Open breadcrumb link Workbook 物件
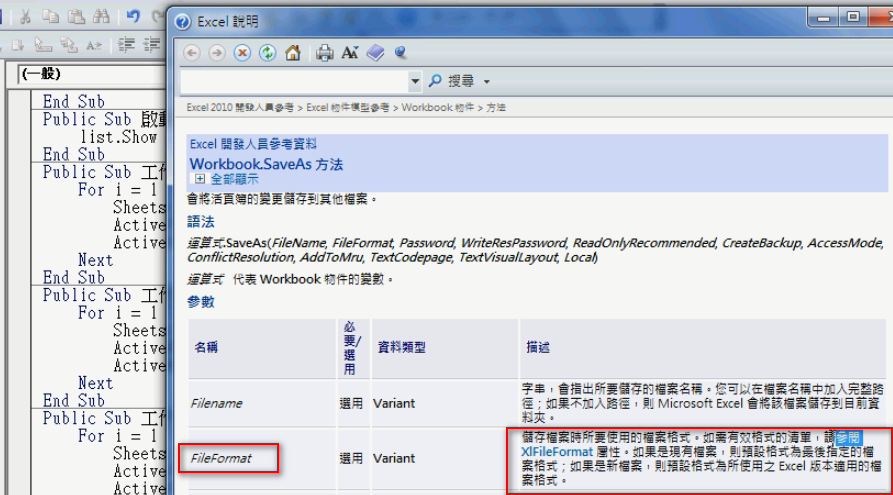This screenshot has height=495, width=893. pyautogui.click(x=437, y=107)
